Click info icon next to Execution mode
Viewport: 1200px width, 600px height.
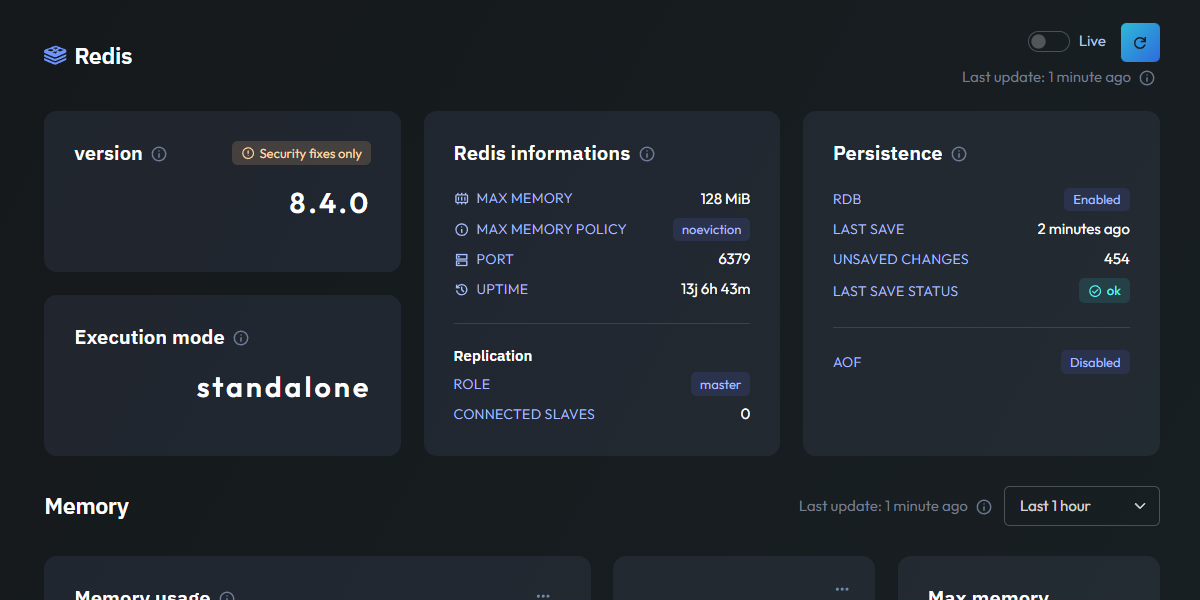coord(241,338)
